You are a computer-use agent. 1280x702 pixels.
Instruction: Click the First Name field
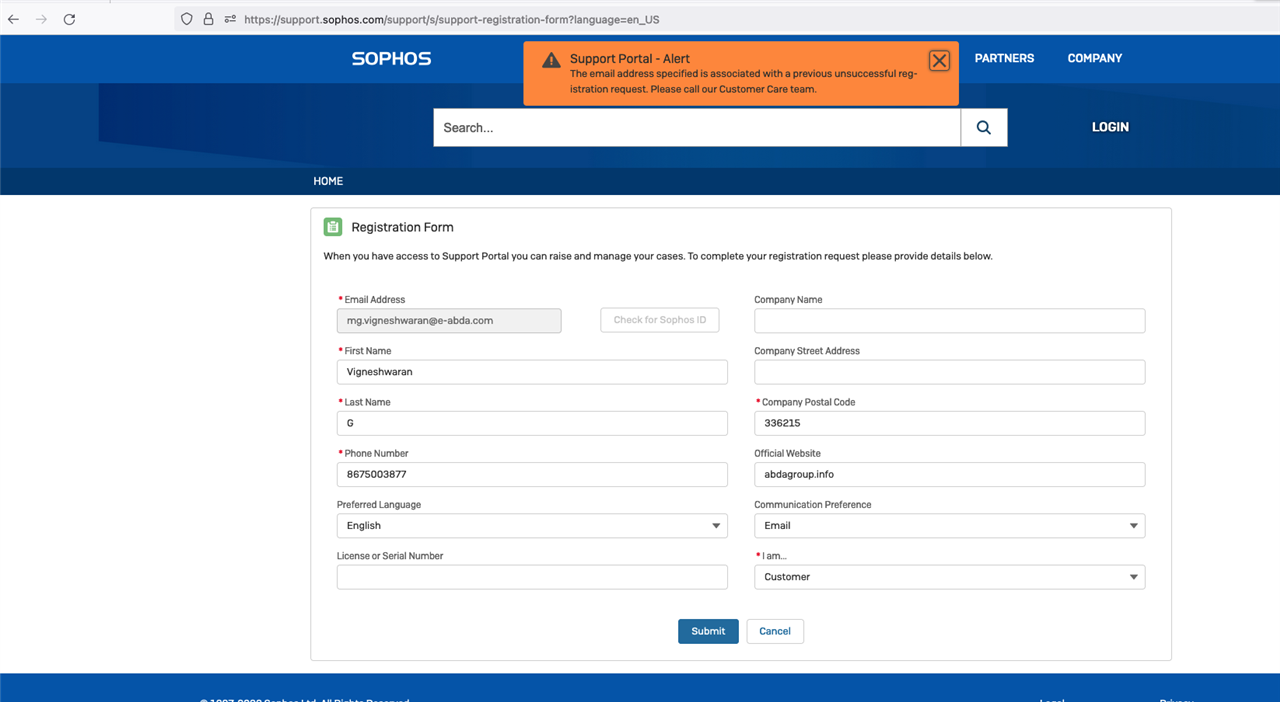pyautogui.click(x=532, y=371)
